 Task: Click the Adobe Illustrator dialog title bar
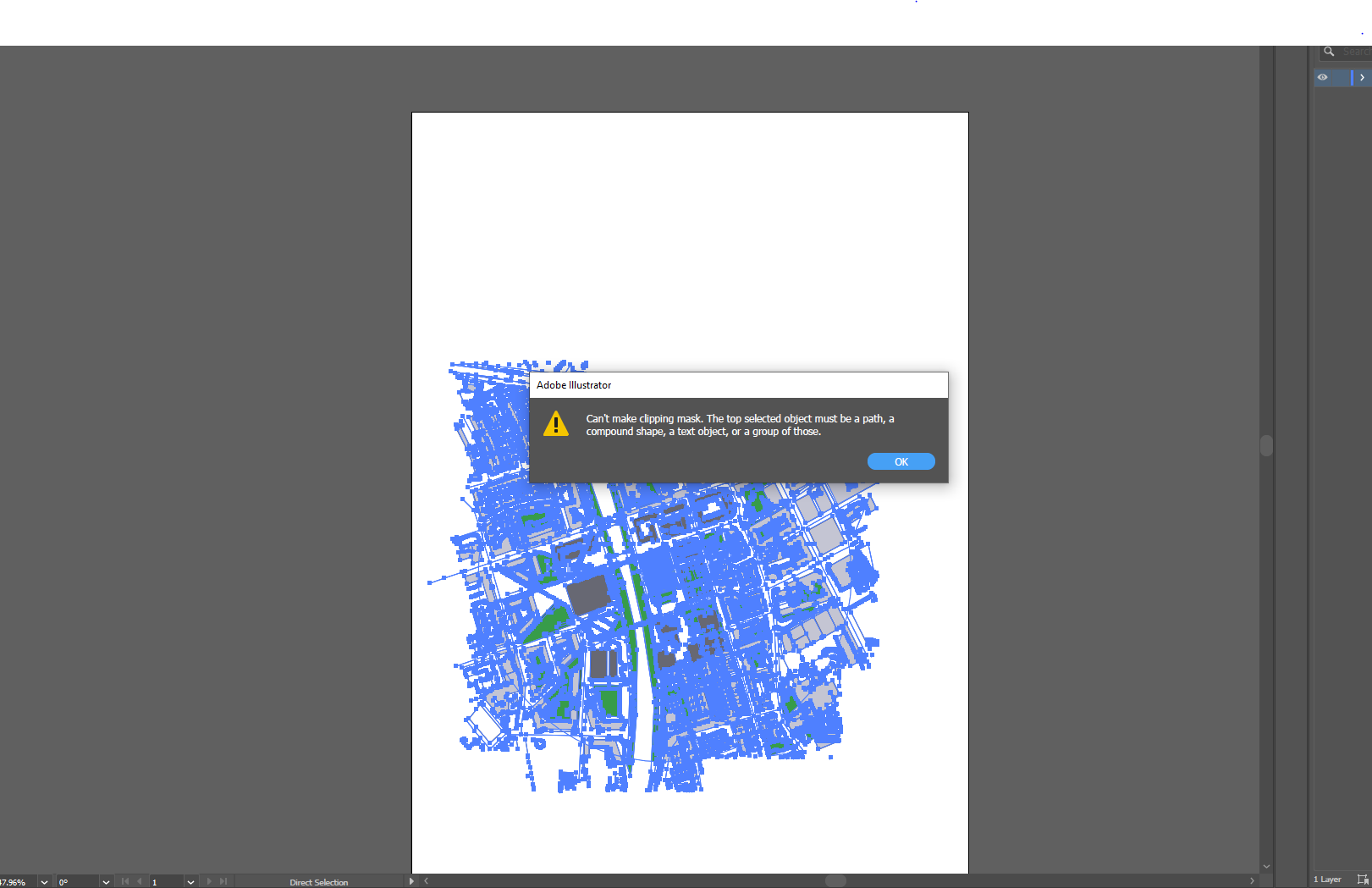738,385
